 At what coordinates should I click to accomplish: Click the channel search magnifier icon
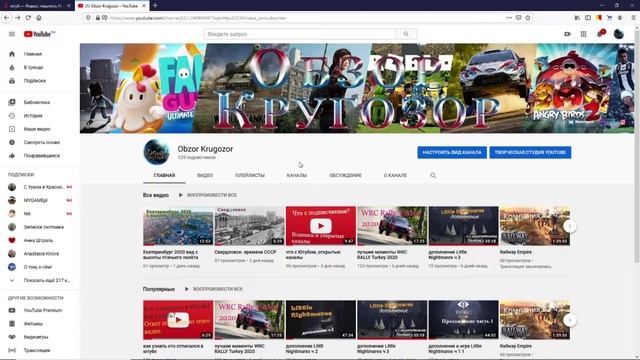point(433,175)
